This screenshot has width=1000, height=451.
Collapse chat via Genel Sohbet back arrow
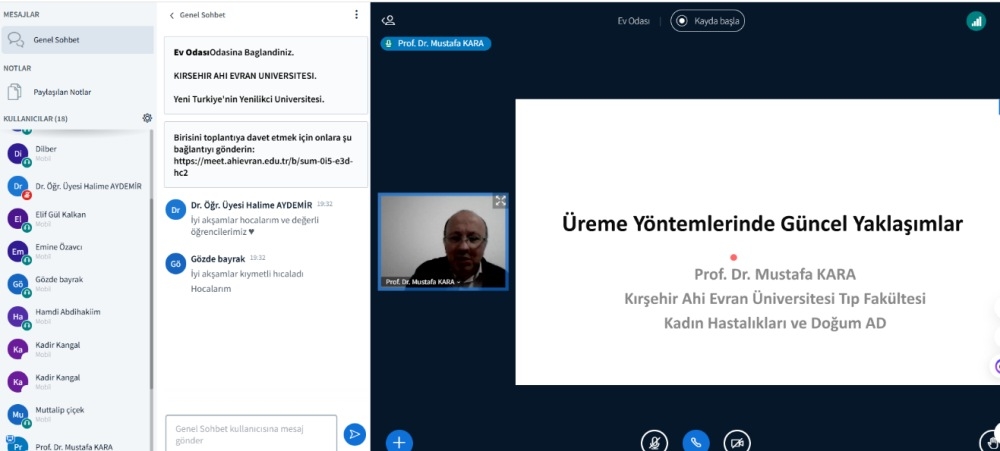tap(172, 16)
